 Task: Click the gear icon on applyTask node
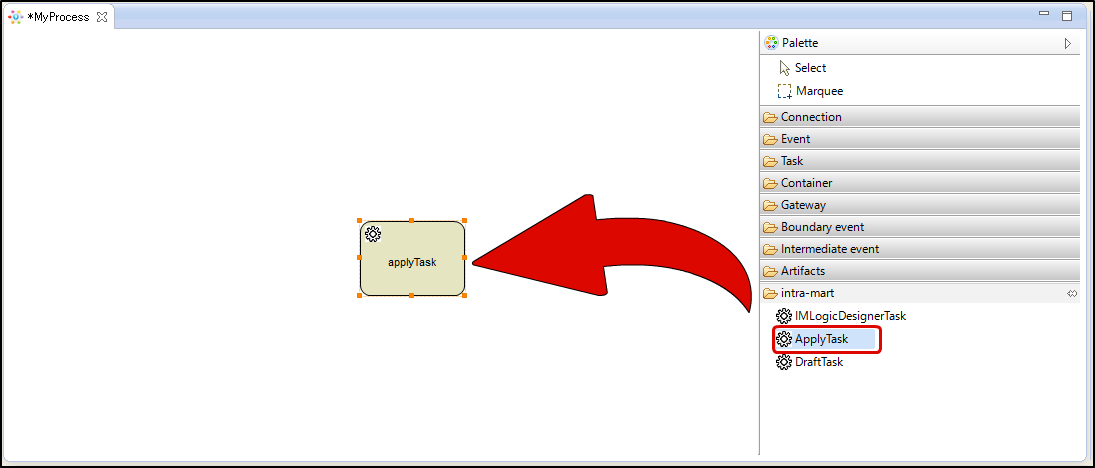coord(373,234)
